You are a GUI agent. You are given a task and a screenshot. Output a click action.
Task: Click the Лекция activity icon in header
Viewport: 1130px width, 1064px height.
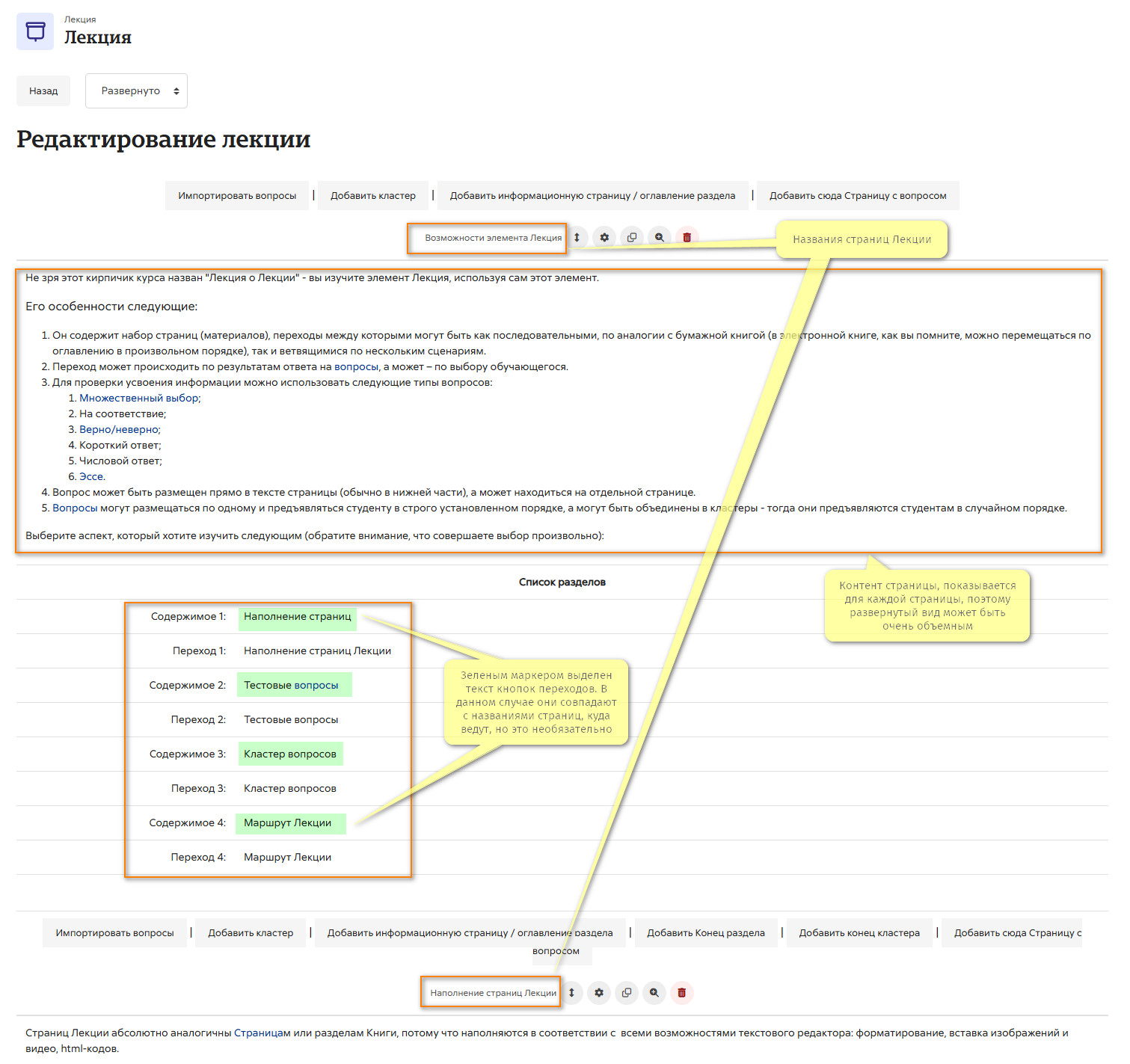pos(35,31)
